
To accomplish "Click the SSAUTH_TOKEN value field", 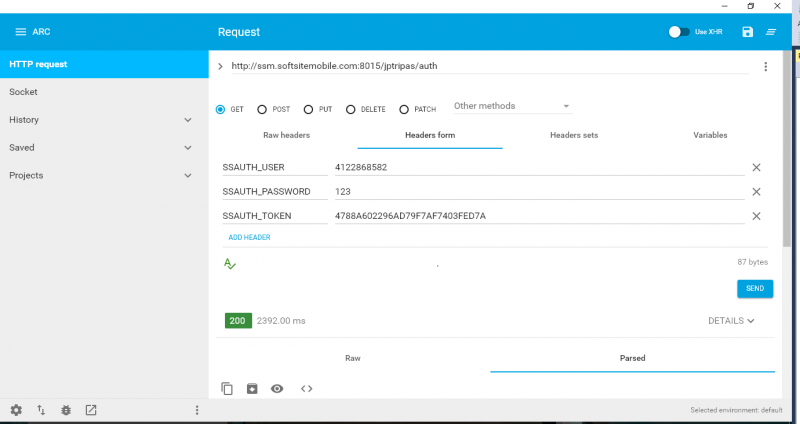I will tap(539, 216).
